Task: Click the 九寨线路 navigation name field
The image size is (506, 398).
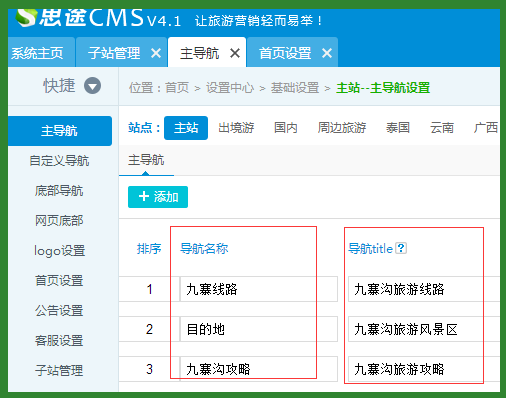Action: coord(259,289)
